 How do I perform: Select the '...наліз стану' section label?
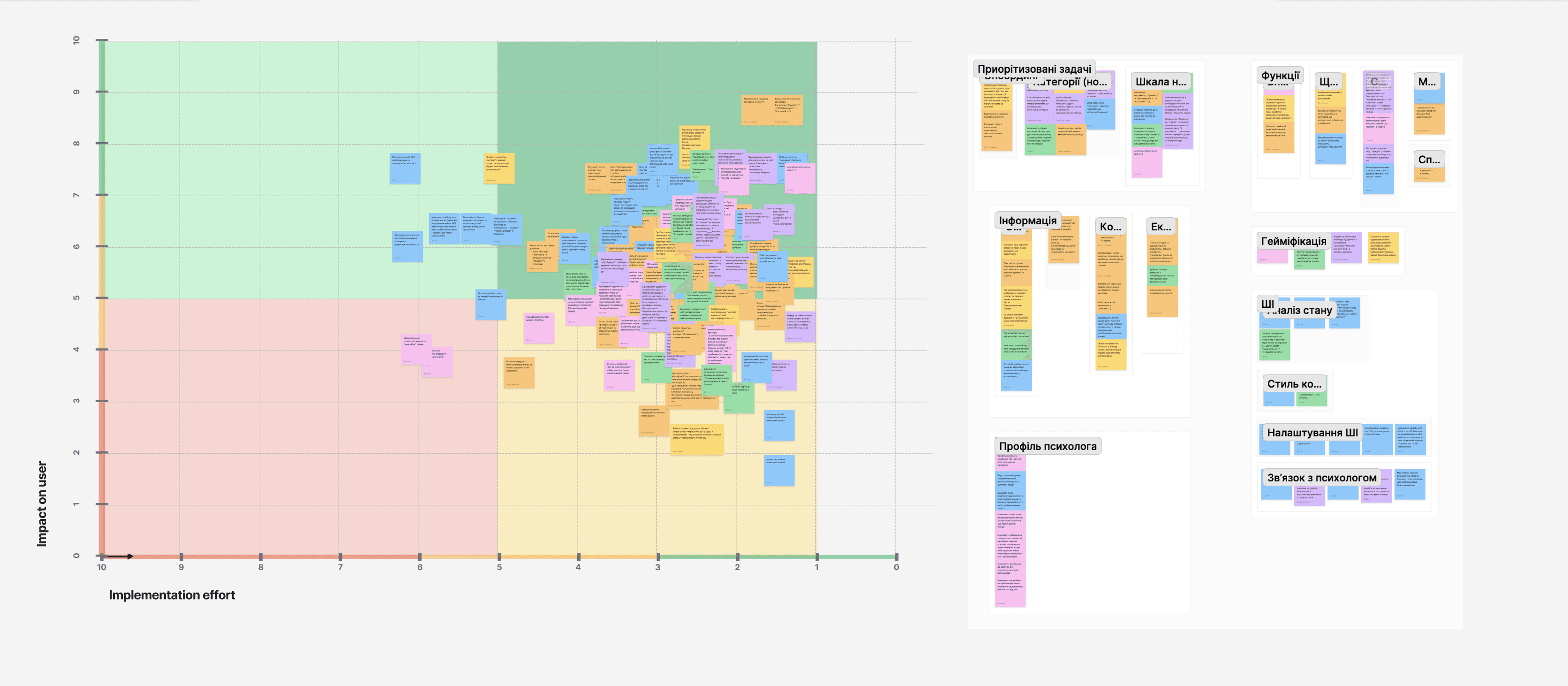click(1301, 311)
